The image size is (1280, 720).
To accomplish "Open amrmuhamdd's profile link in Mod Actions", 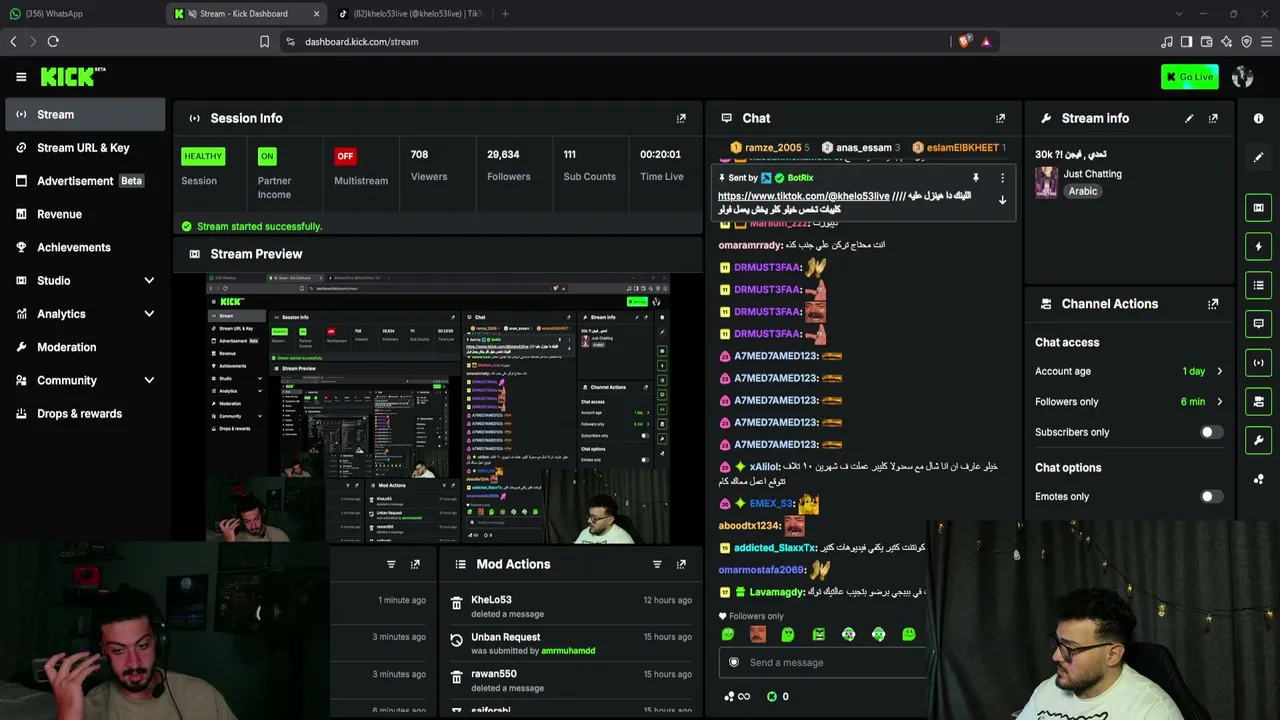I will point(568,651).
